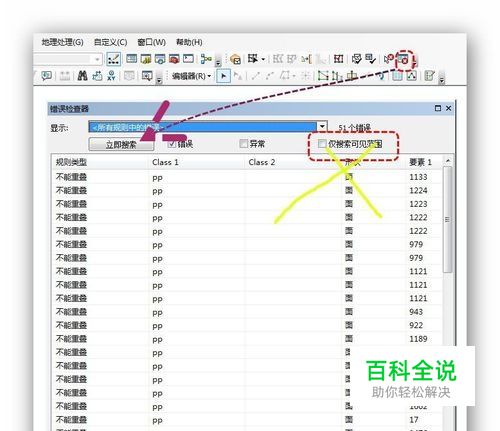Screen dimensions: 500x431
Task: Sort by the 规则类型 column header
Action: tap(100, 162)
